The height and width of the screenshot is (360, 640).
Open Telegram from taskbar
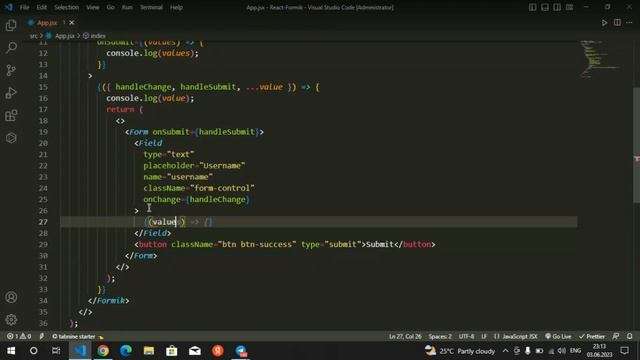tap(241, 351)
